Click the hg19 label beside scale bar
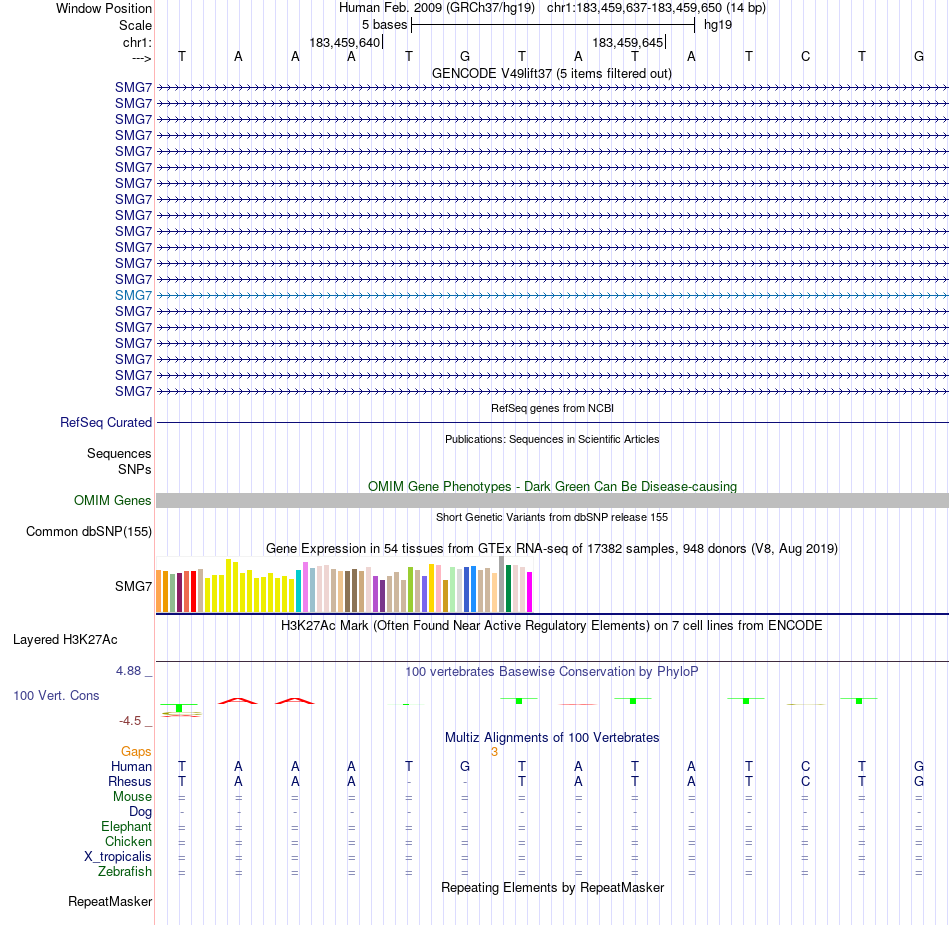The width and height of the screenshot is (950, 925). point(718,25)
